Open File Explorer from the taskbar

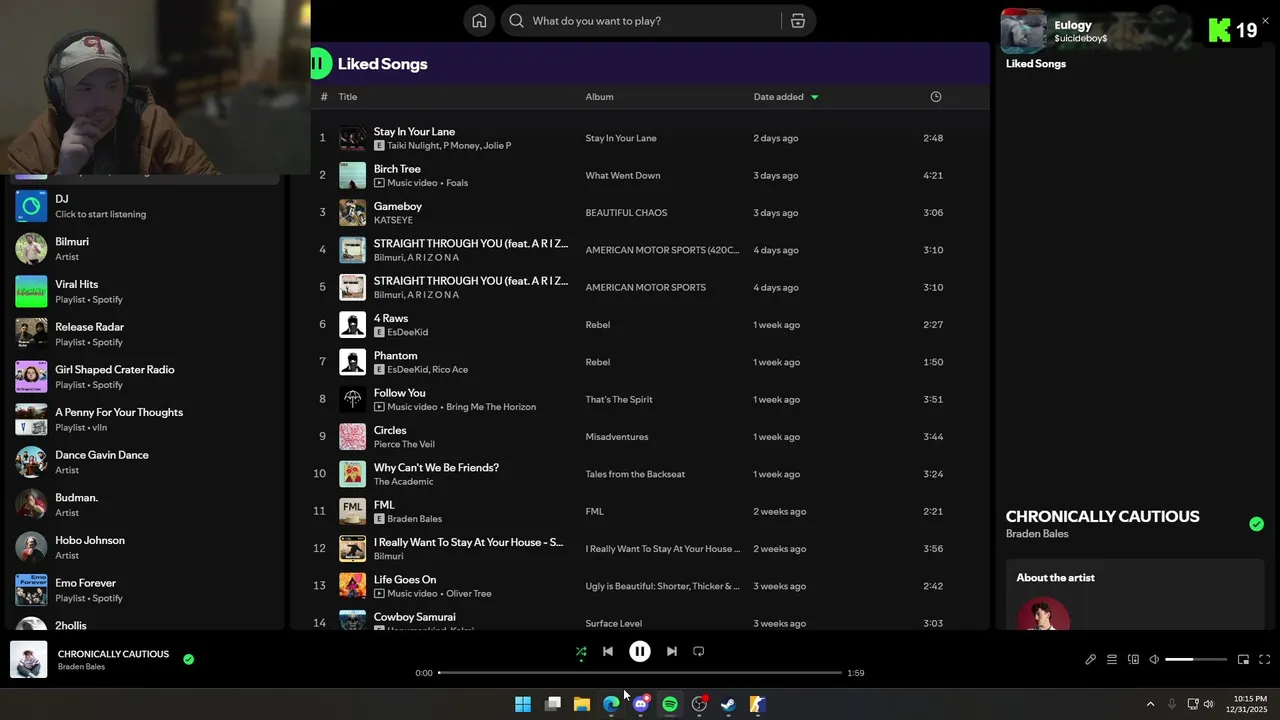tap(582, 704)
